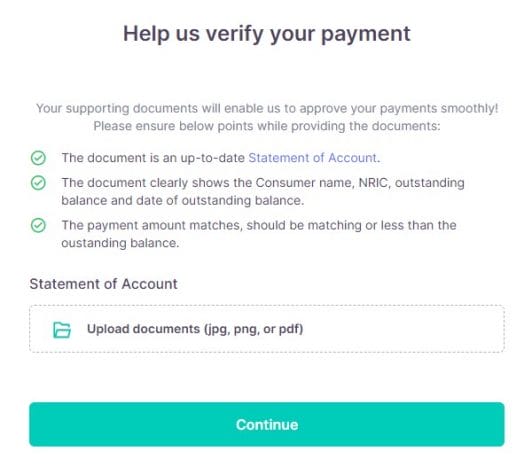Screen dimensions: 532x474
Task: Open the Statement of Account hyperlink
Action: 312,158
